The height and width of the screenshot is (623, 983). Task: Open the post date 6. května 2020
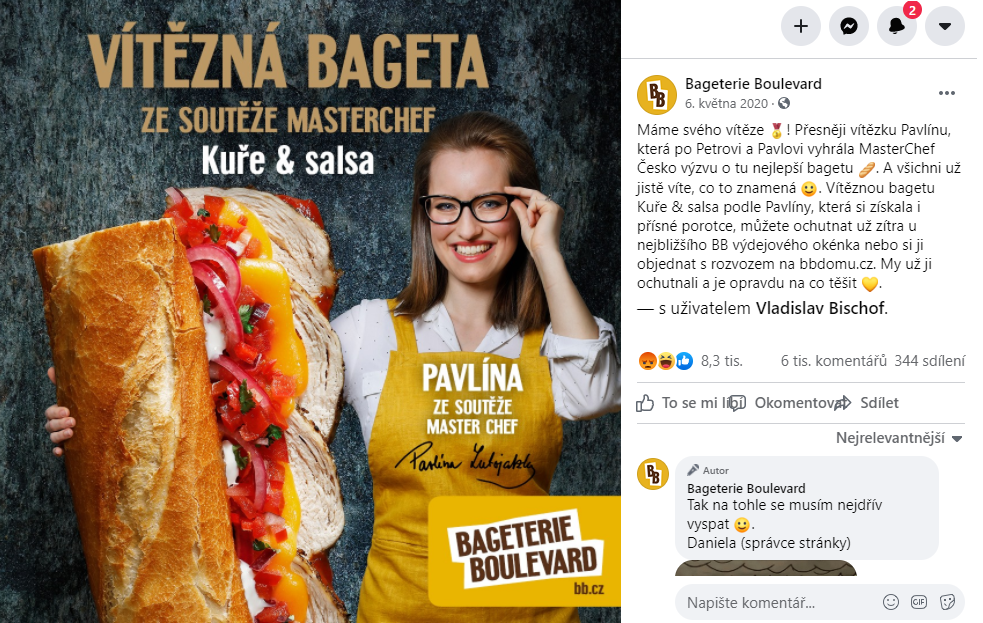pos(726,103)
